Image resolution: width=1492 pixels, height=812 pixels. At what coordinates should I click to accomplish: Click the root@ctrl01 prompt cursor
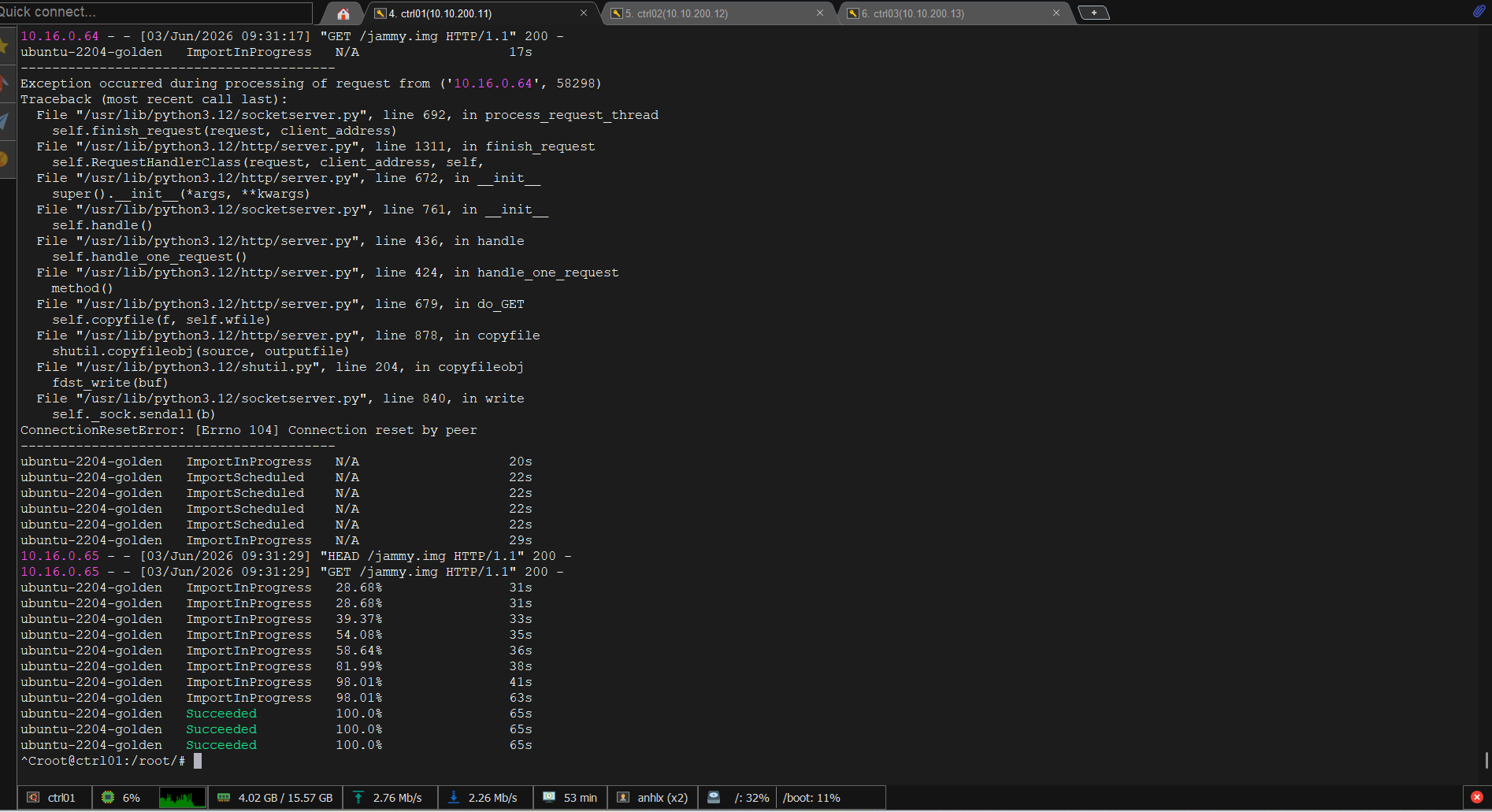(198, 761)
